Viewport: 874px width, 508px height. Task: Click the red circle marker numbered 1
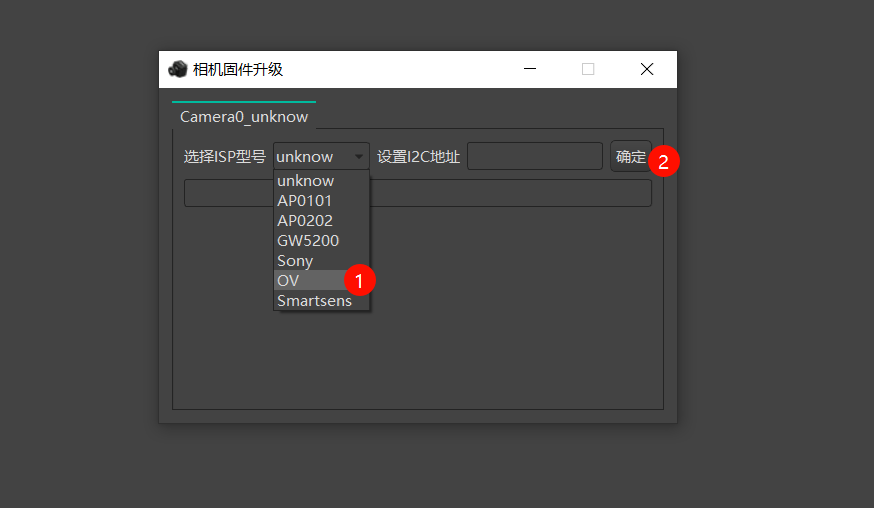click(x=359, y=279)
